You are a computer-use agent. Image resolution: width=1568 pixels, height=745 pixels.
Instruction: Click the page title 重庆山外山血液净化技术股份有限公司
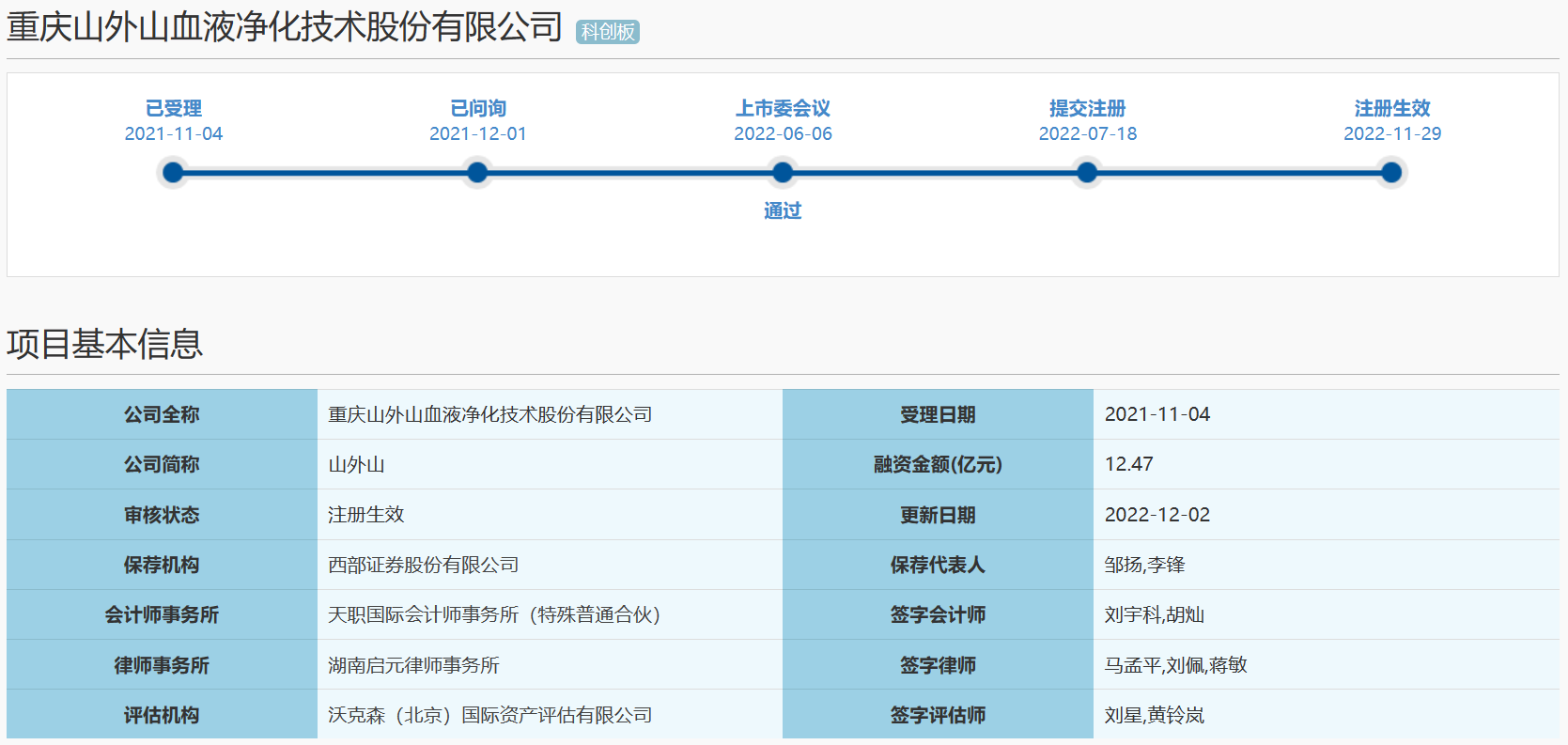[285, 27]
